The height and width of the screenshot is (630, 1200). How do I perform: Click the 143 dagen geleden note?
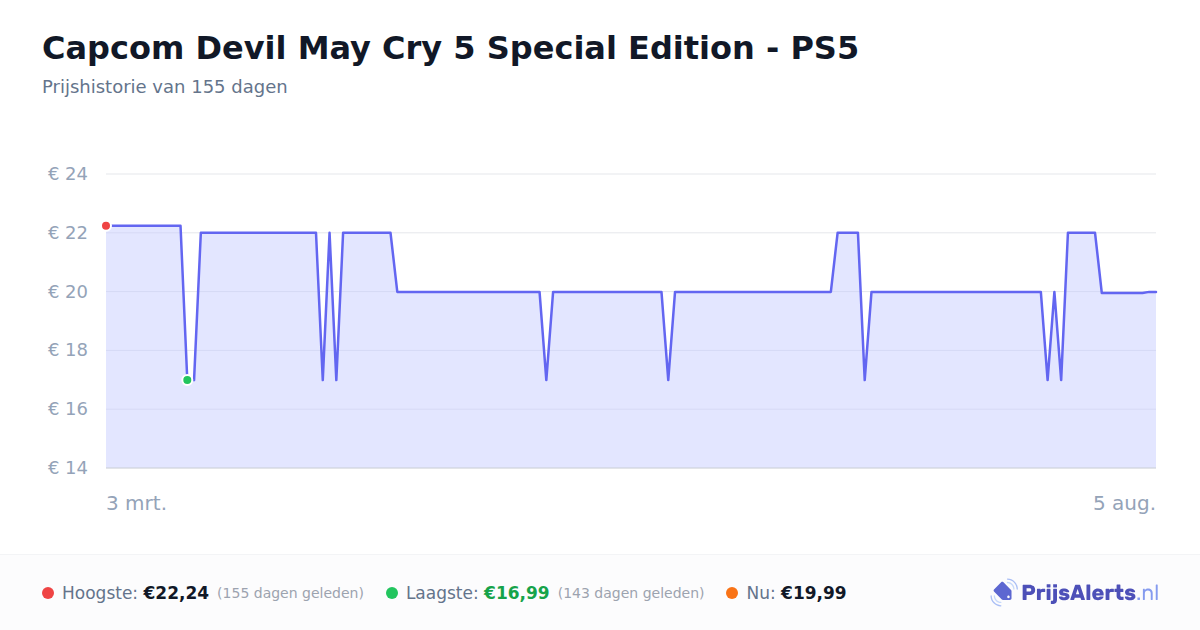[x=631, y=593]
